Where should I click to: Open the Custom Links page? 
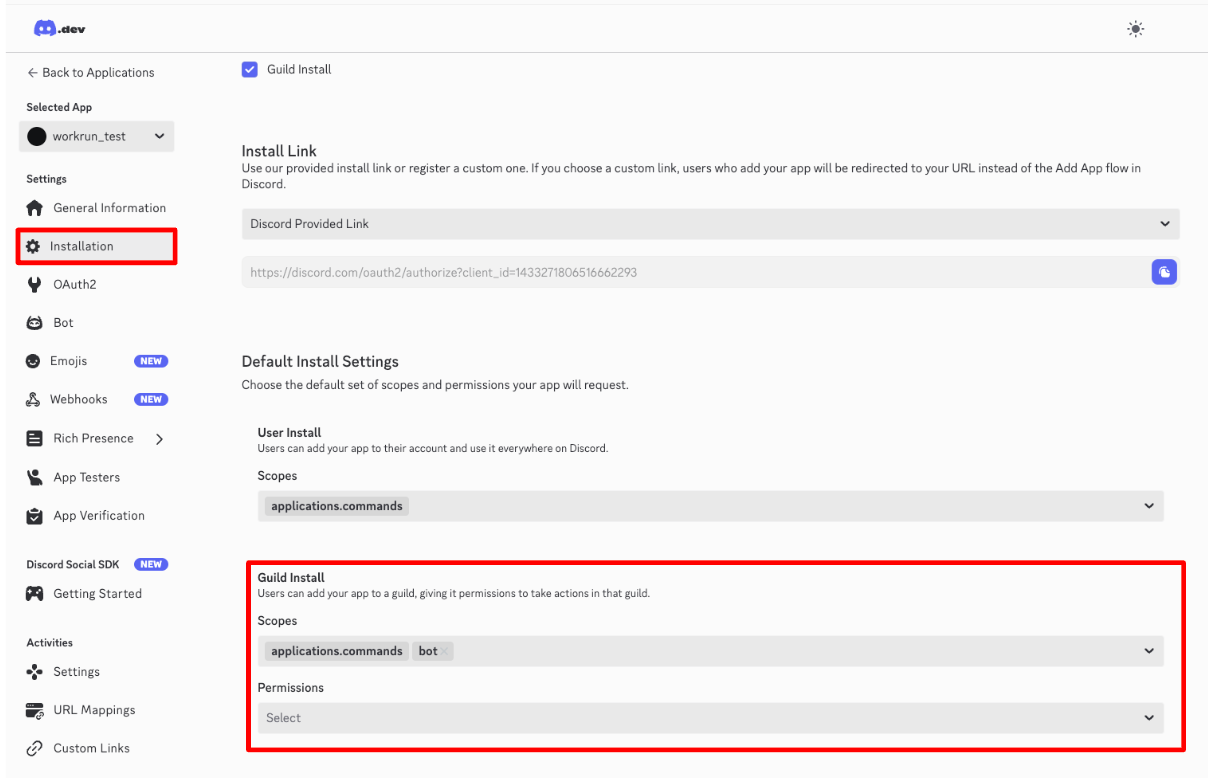point(91,748)
